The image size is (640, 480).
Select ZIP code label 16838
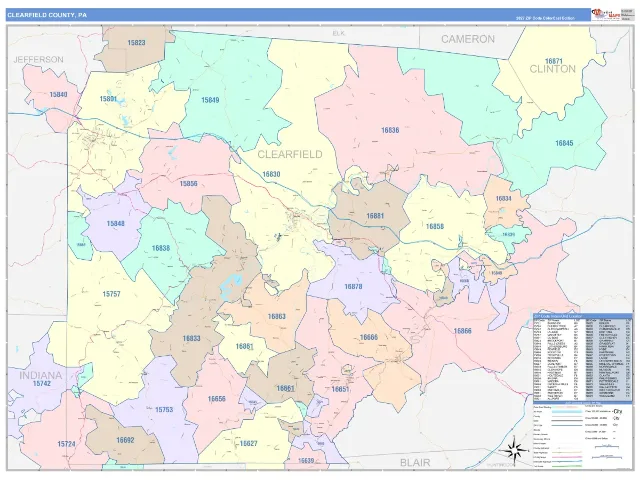tap(161, 248)
